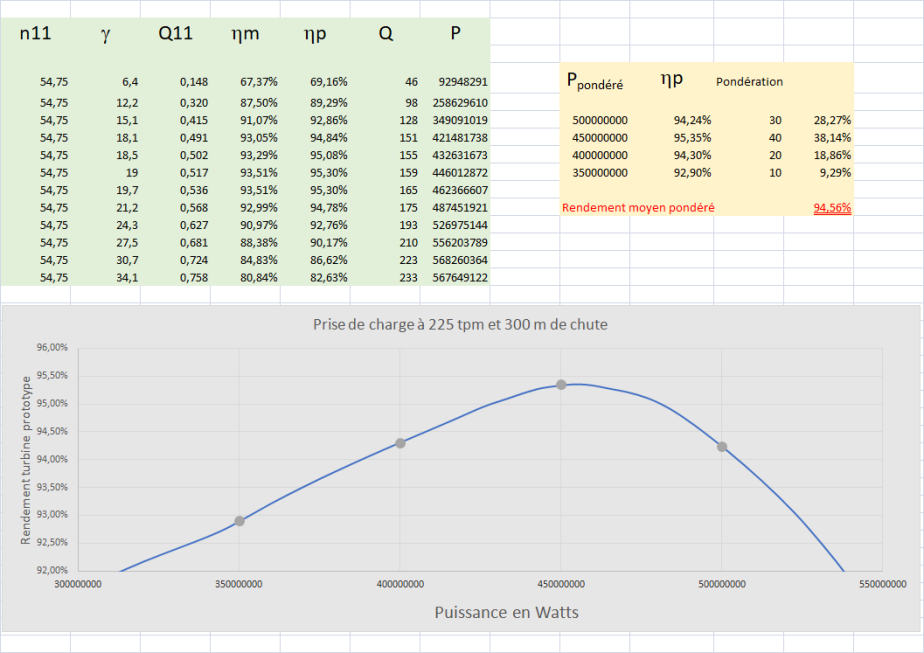Select the Rendement turbine prototype axis title
The image size is (924, 653).
tap(27, 458)
